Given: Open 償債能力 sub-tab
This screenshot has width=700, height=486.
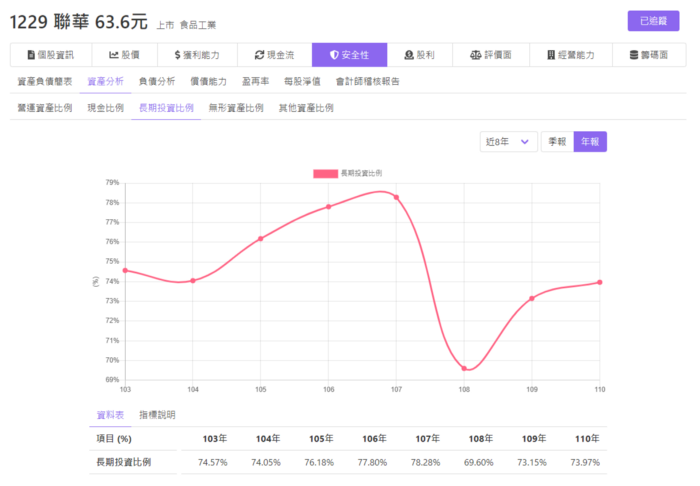Looking at the screenshot, I should coord(208,81).
